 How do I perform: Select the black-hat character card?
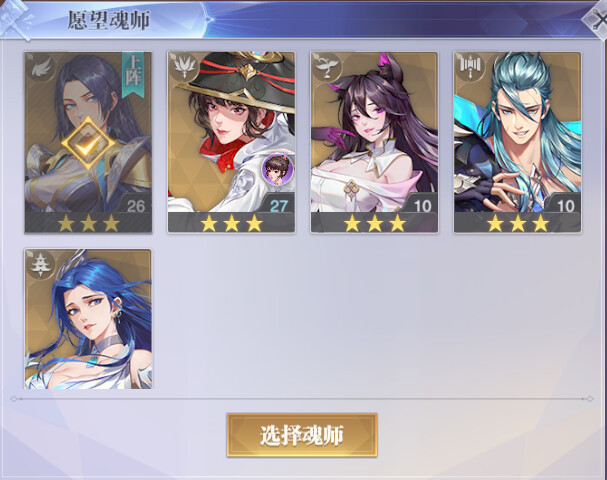[x=231, y=142]
